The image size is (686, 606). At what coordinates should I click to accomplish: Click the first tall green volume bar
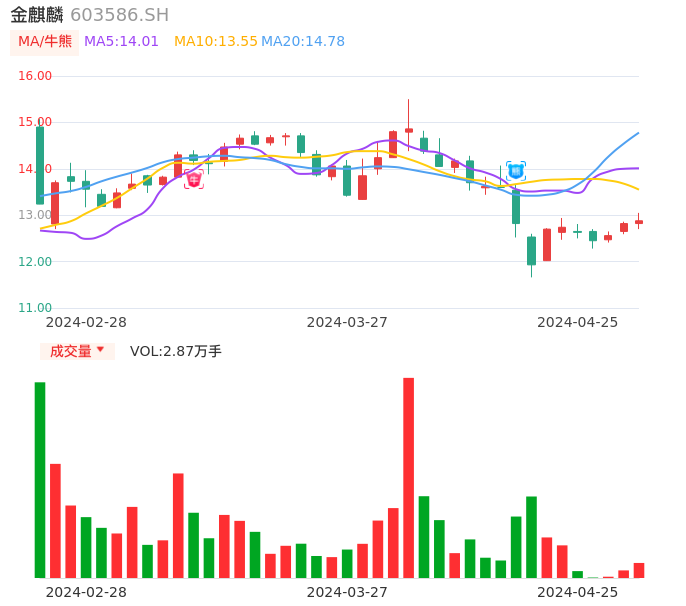coord(40,479)
